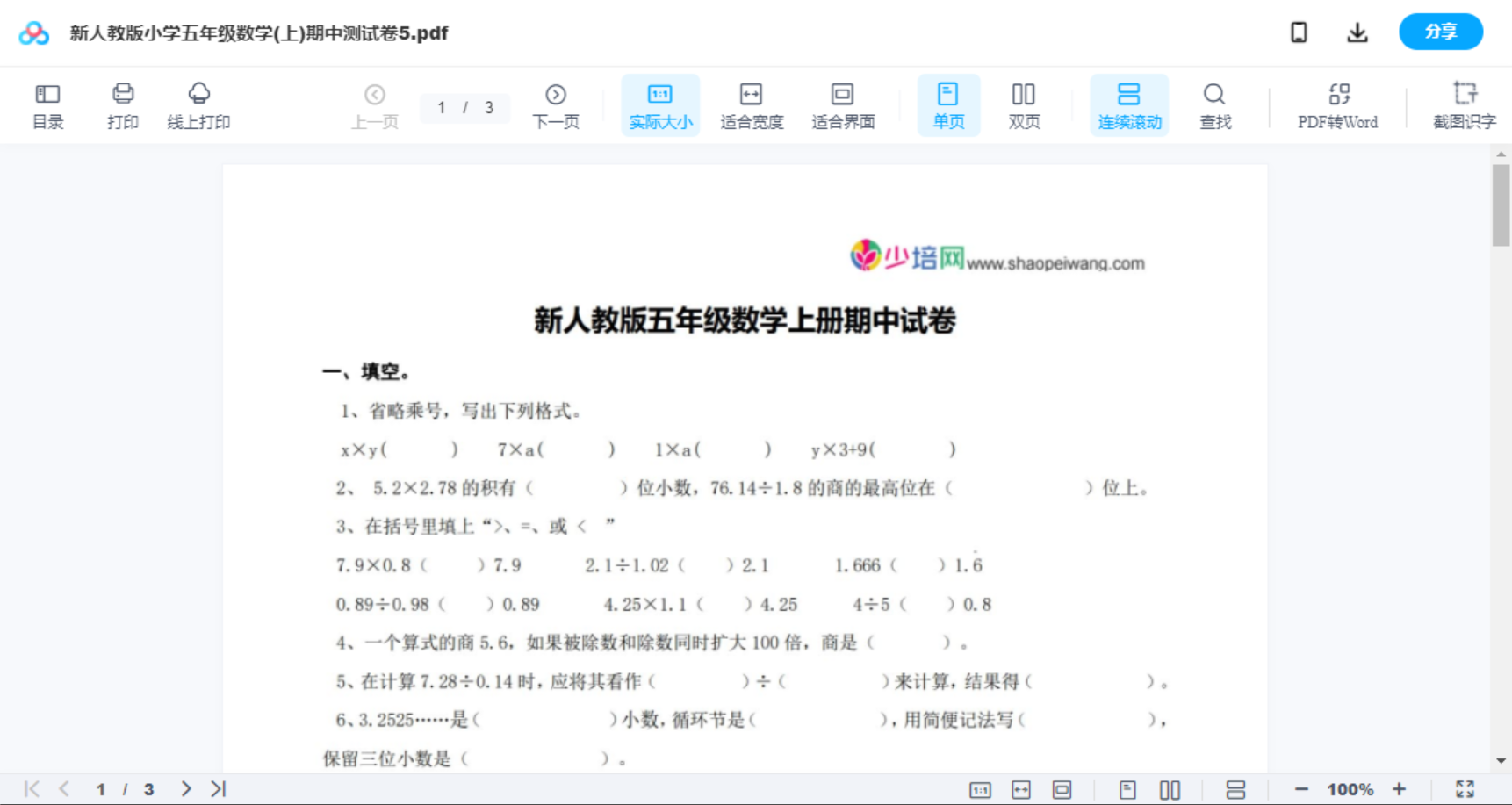1512x805 pixels.
Task: Click the 分享 share button
Action: pos(1440,31)
